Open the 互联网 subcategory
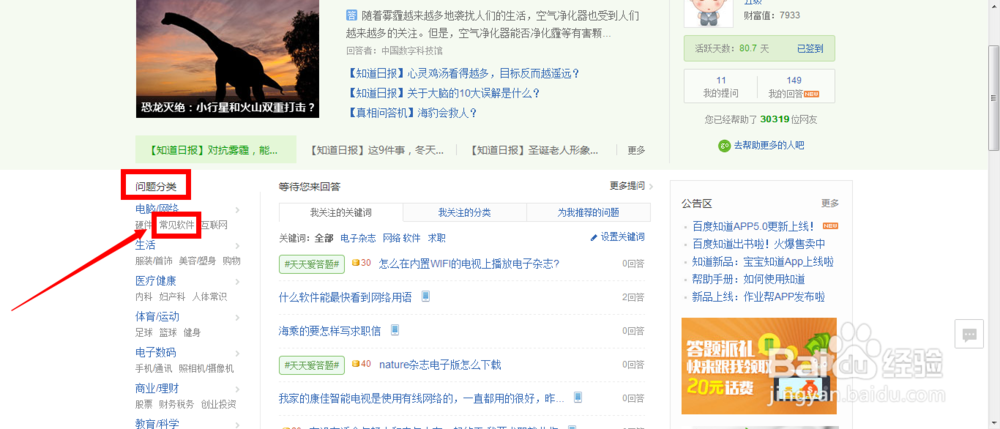This screenshot has height=429, width=1000. pos(214,225)
